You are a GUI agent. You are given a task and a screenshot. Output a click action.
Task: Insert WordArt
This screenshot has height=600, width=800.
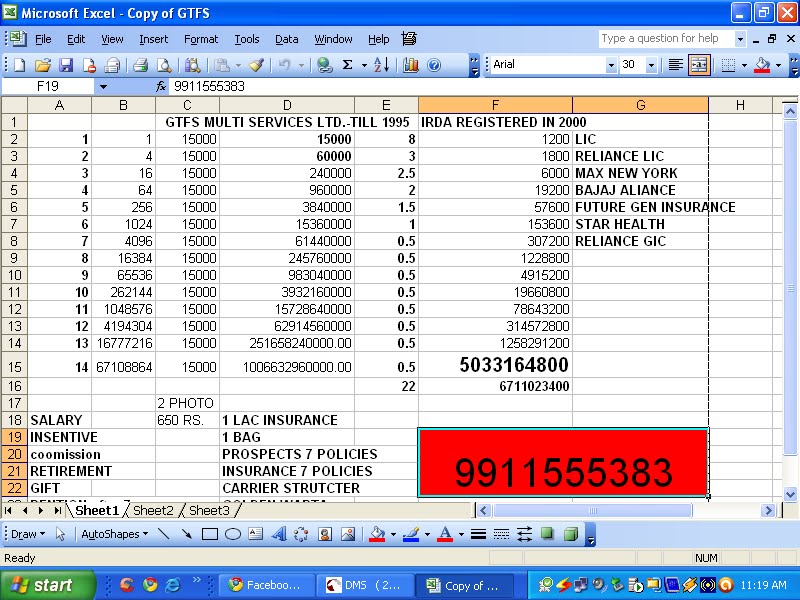coord(279,534)
